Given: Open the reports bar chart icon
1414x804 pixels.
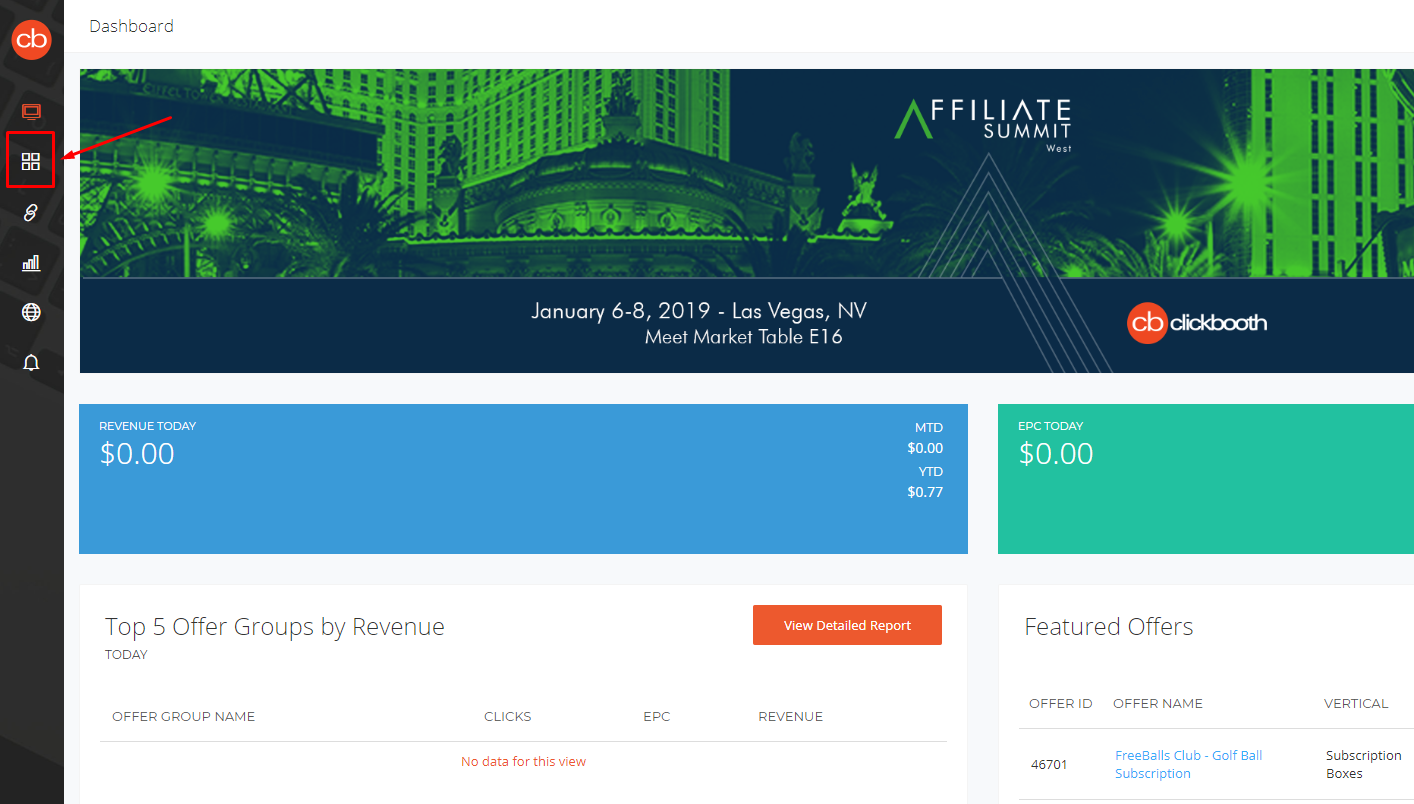Looking at the screenshot, I should tap(31, 262).
